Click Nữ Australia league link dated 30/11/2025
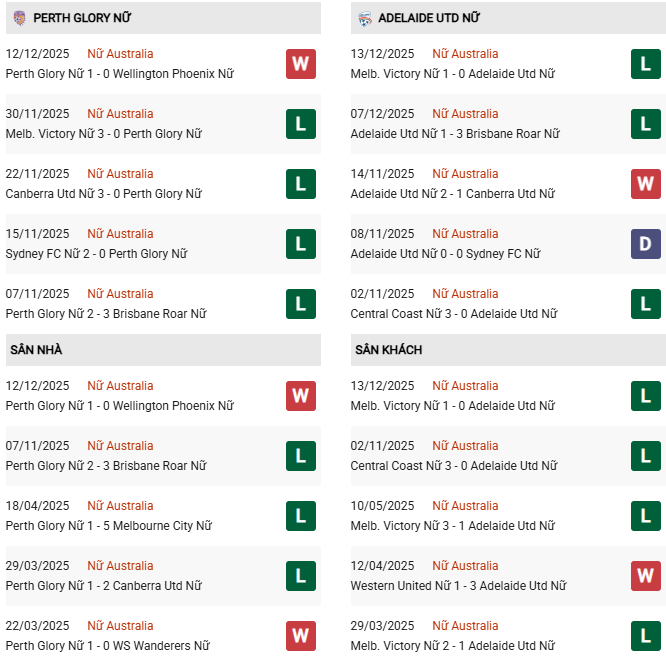Viewport: 666px width, 659px height. [120, 114]
